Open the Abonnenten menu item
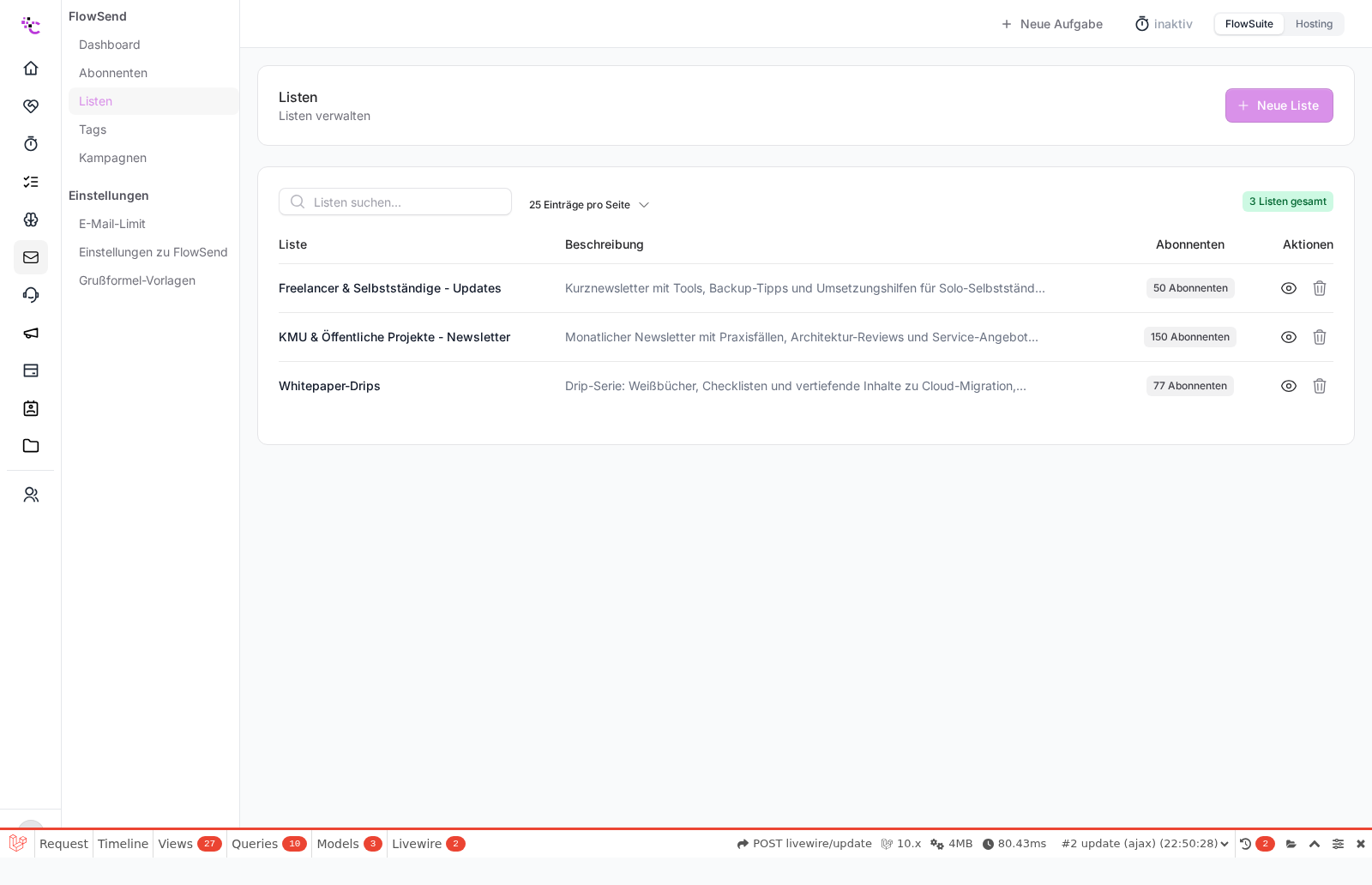Viewport: 1372px width, 885px height. point(113,73)
